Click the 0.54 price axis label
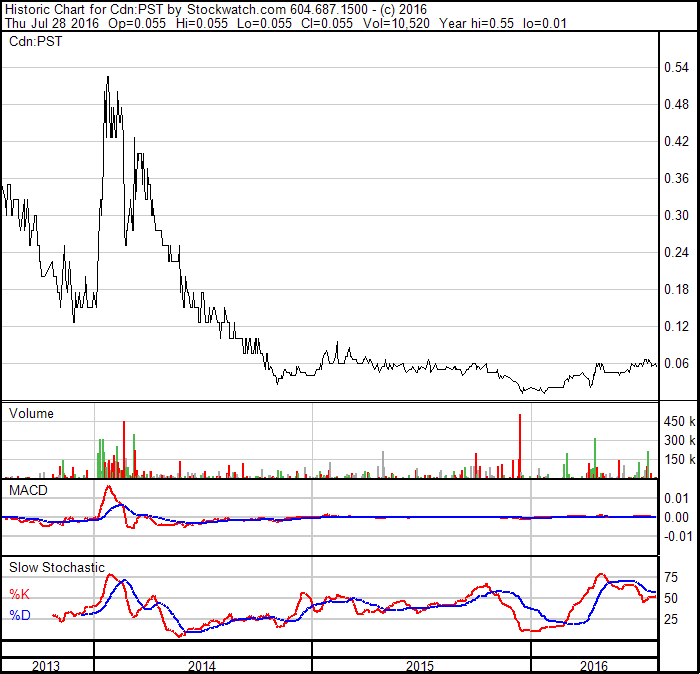The width and height of the screenshot is (700, 674). click(676, 67)
